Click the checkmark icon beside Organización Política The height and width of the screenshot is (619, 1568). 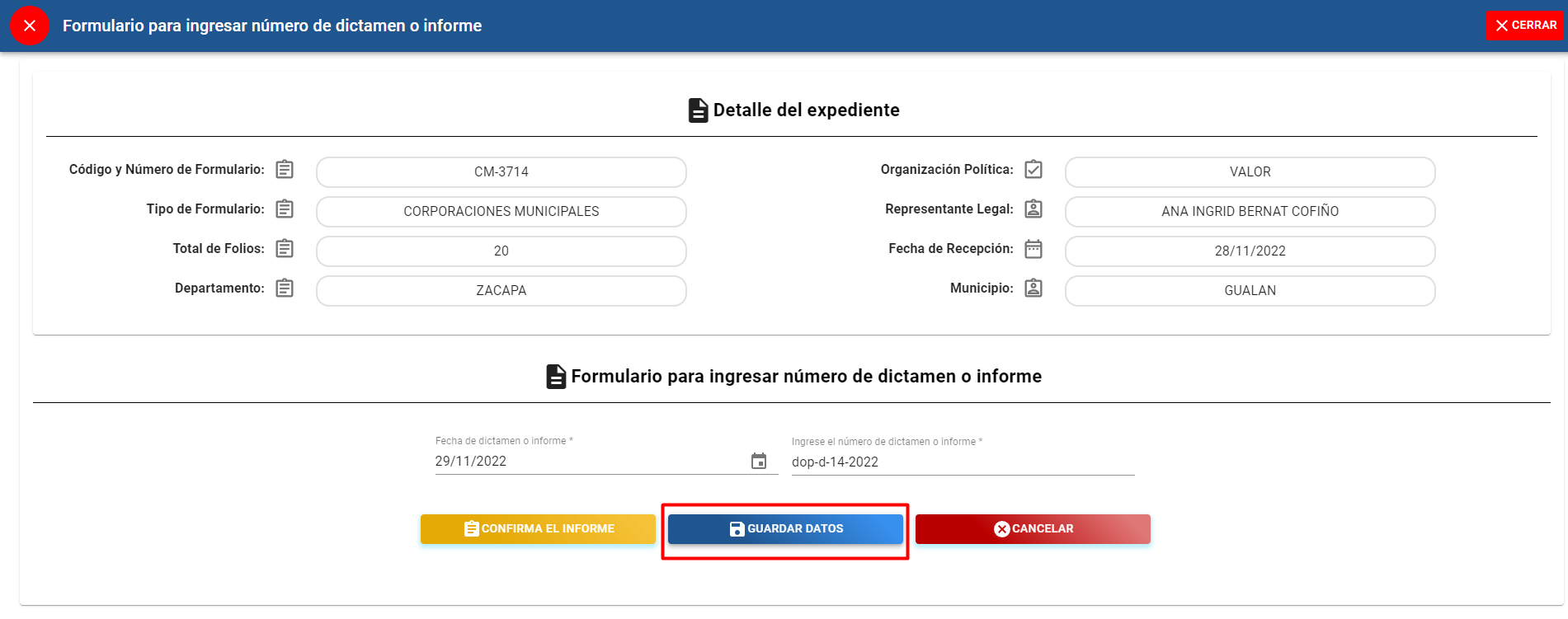pos(1034,170)
